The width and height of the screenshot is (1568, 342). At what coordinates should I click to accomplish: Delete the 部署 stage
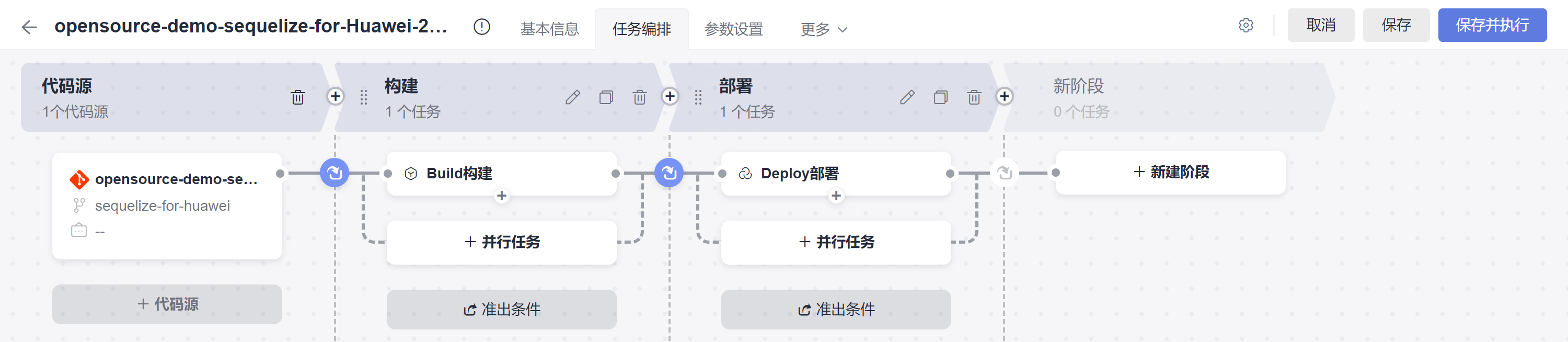(x=975, y=97)
